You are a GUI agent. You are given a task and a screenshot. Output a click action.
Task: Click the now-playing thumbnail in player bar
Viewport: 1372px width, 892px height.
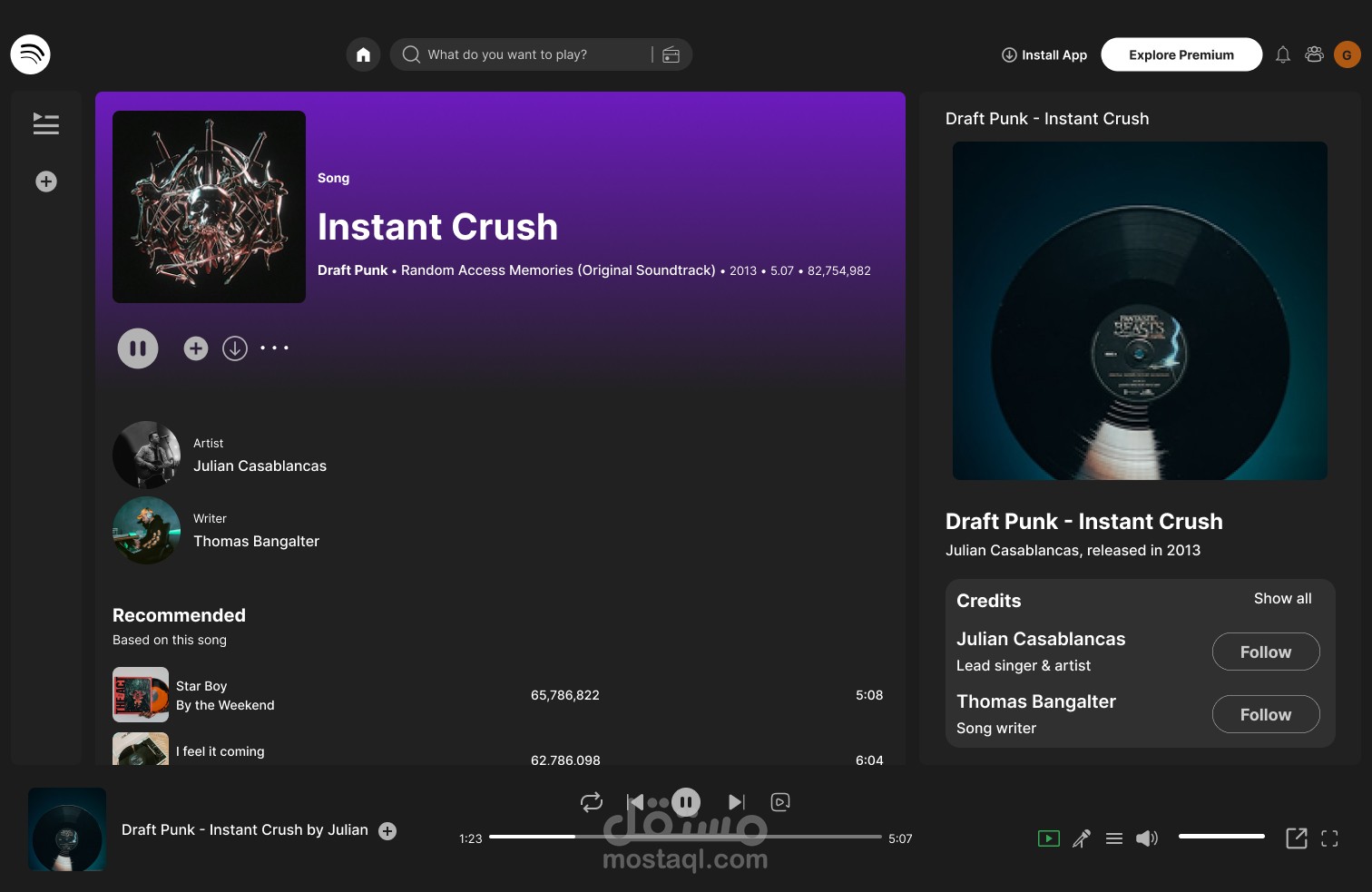coord(67,829)
